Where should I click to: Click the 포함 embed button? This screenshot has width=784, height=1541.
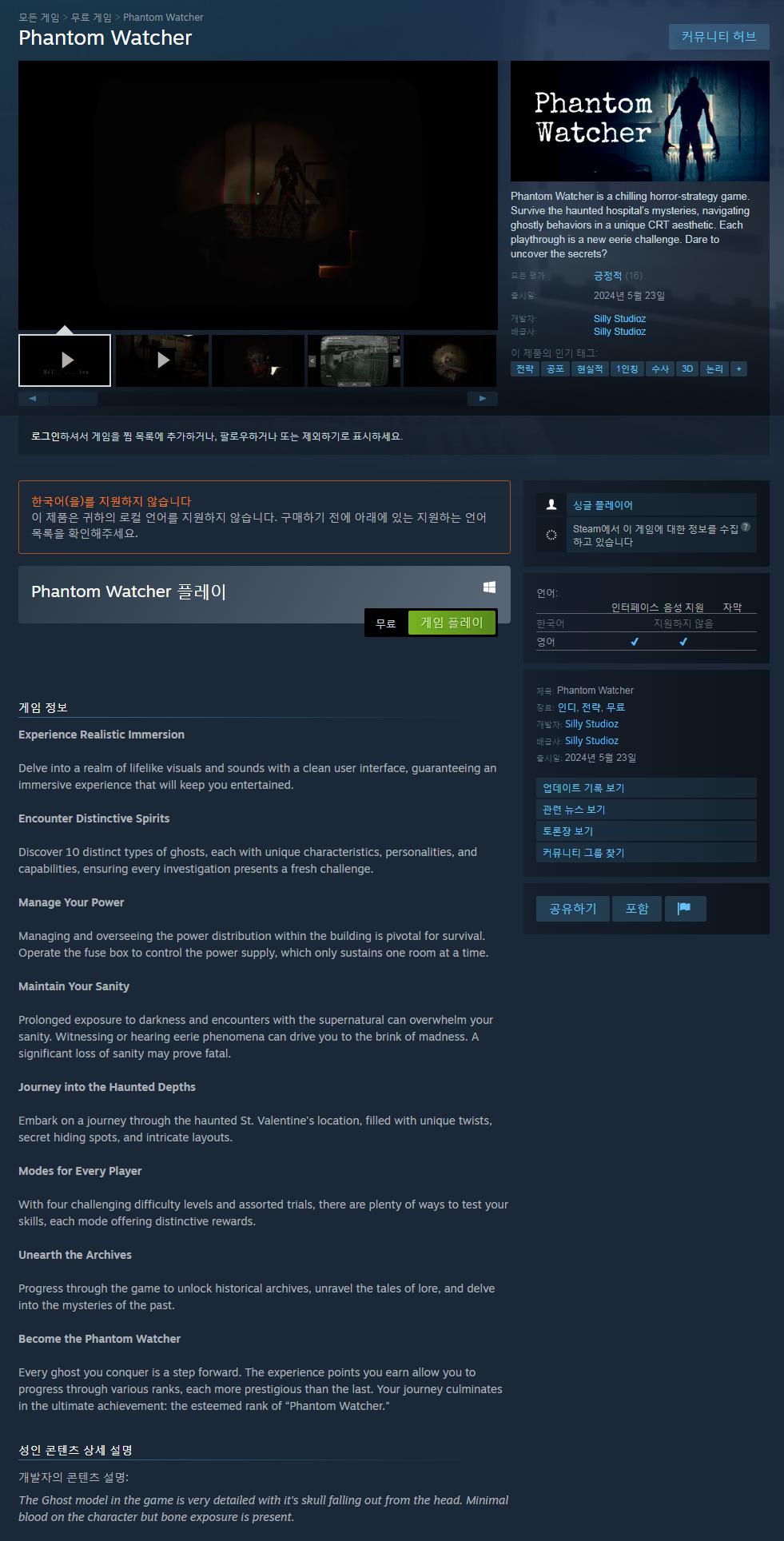[637, 909]
